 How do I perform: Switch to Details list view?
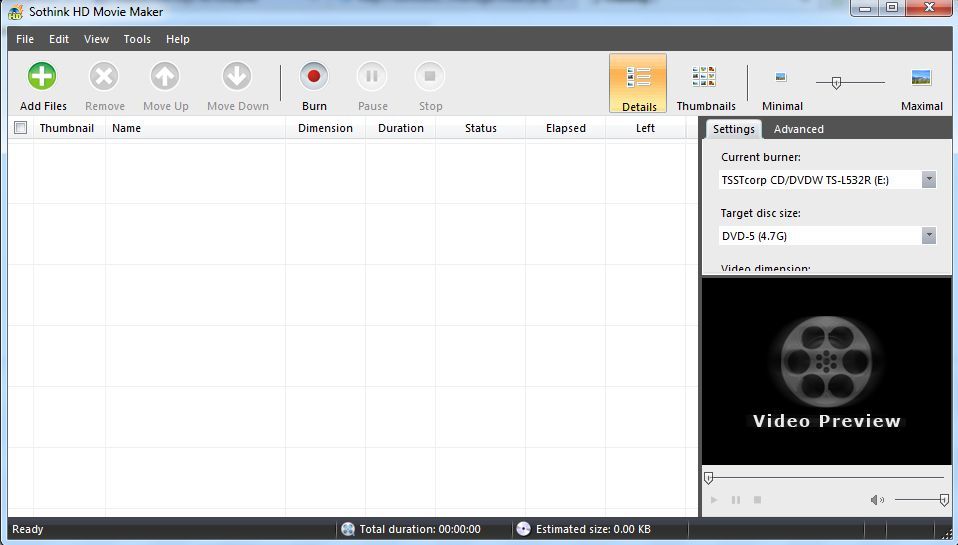pos(638,83)
